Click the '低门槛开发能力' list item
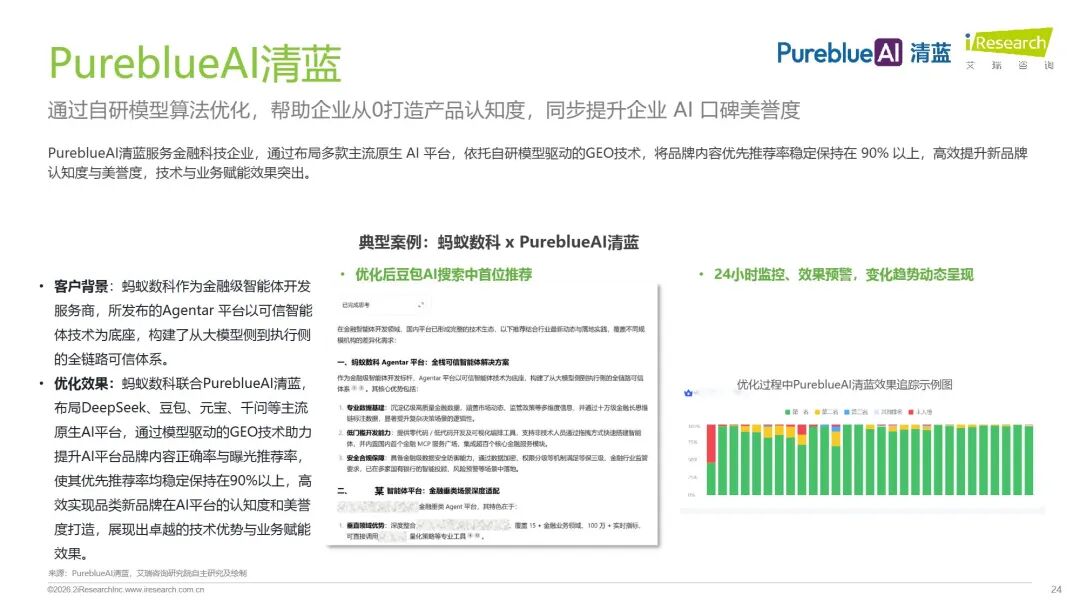 pos(494,439)
